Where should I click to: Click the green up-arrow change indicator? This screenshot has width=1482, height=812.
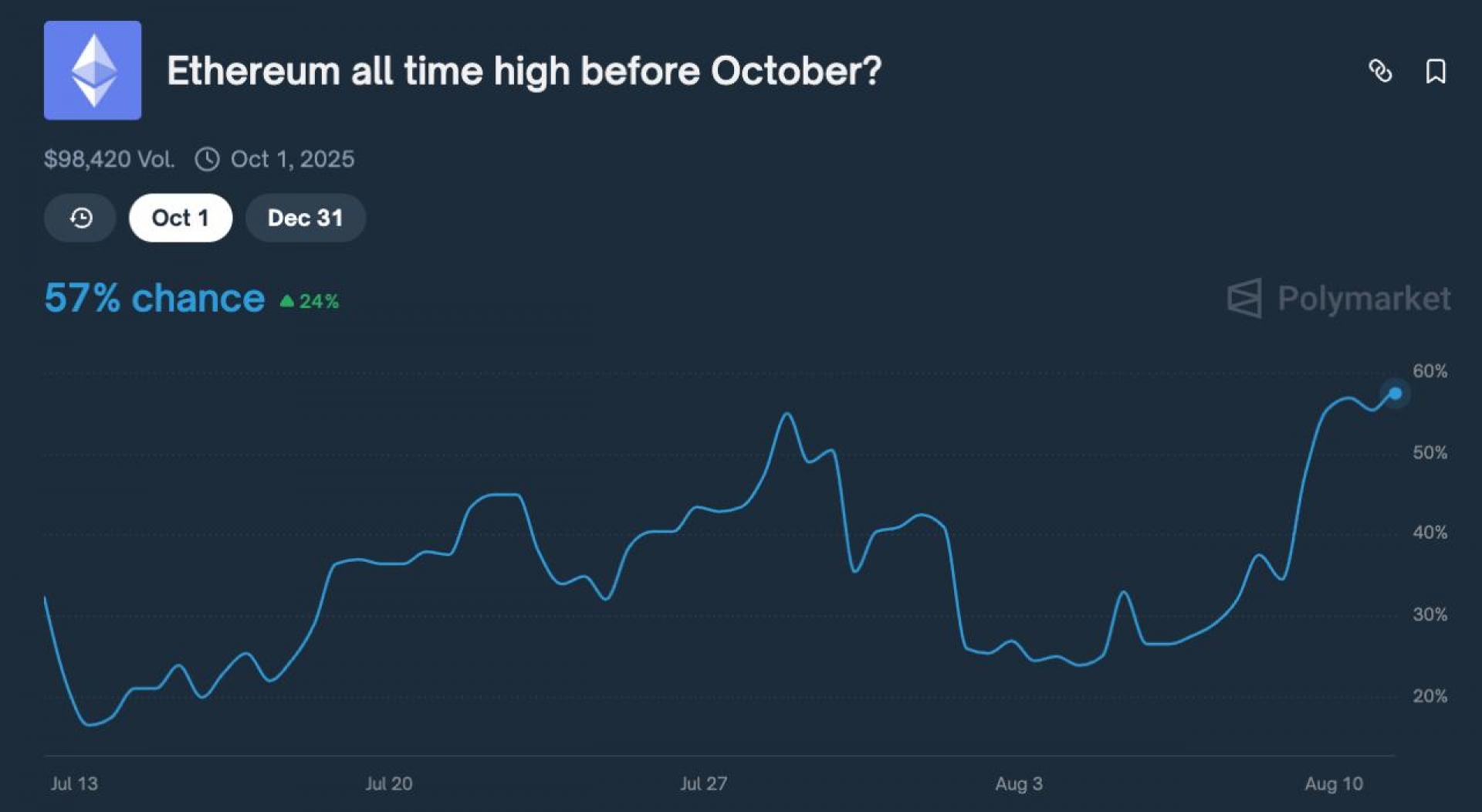point(286,300)
